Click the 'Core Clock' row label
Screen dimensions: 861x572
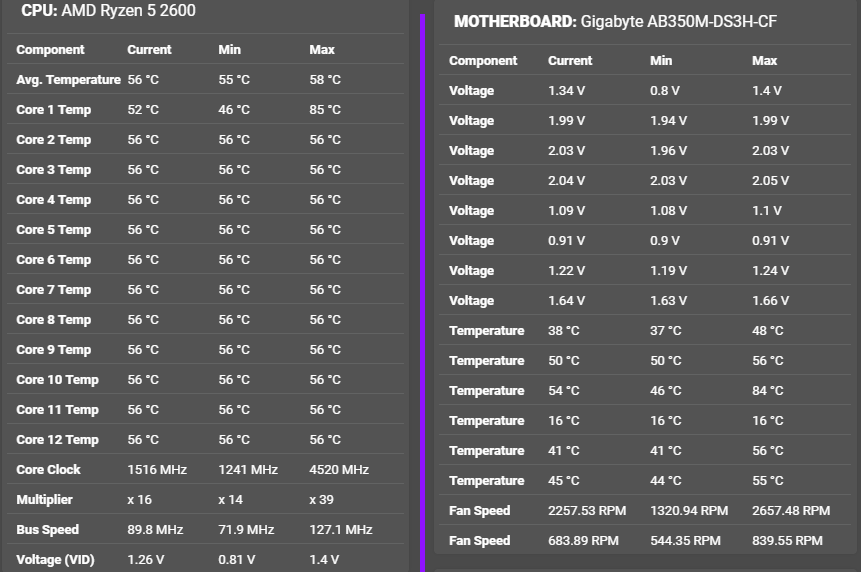pyautogui.click(x=48, y=469)
